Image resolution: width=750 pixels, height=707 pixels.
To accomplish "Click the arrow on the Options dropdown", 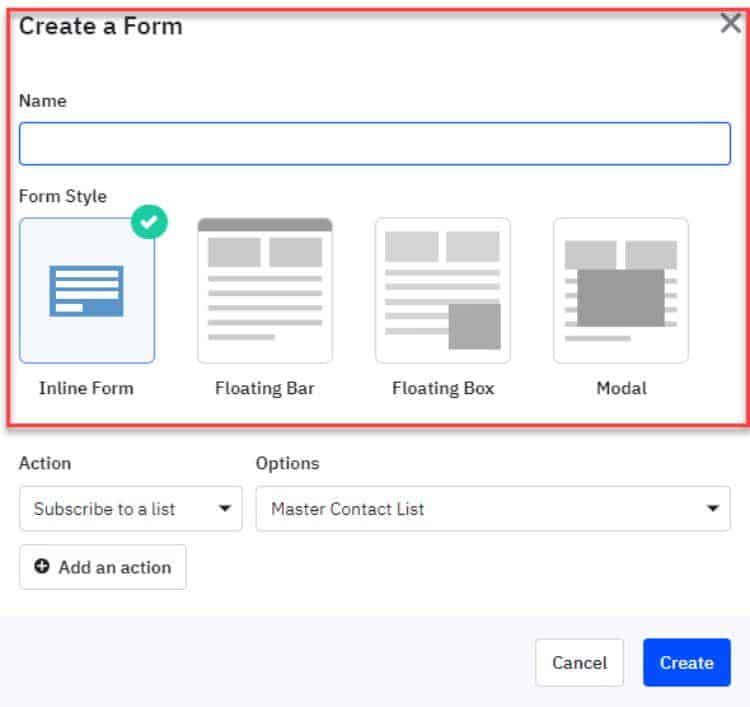I will [712, 509].
